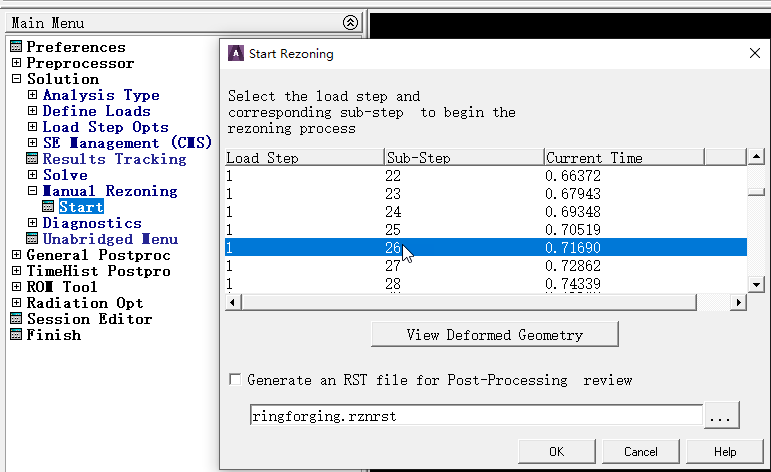Image resolution: width=771 pixels, height=472 pixels.
Task: Expand SE Management (CMS) node
Action: [x=32, y=143]
